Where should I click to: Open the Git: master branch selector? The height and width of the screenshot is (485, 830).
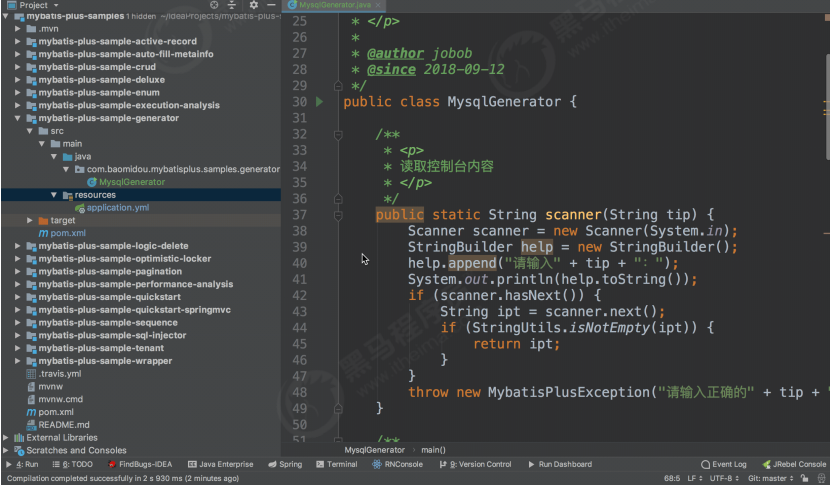click(770, 478)
